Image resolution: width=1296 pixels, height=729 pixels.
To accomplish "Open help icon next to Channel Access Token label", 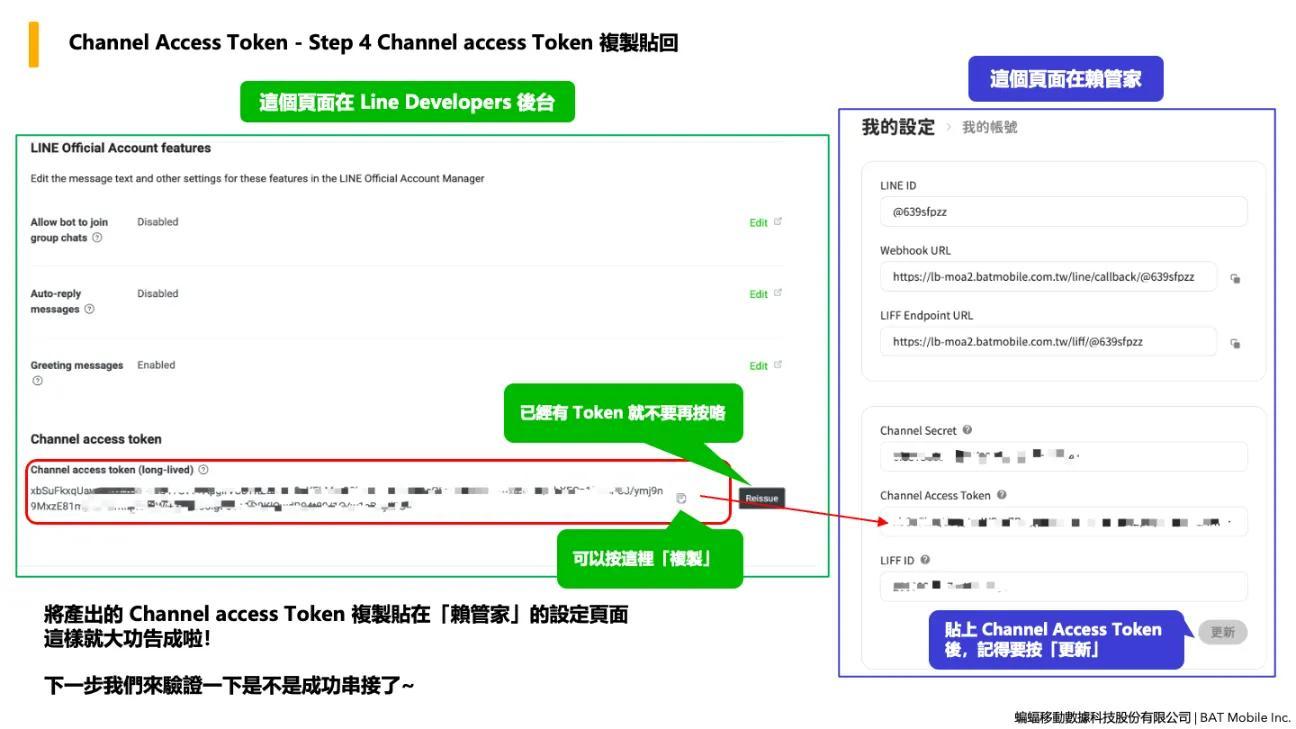I will point(1001,495).
